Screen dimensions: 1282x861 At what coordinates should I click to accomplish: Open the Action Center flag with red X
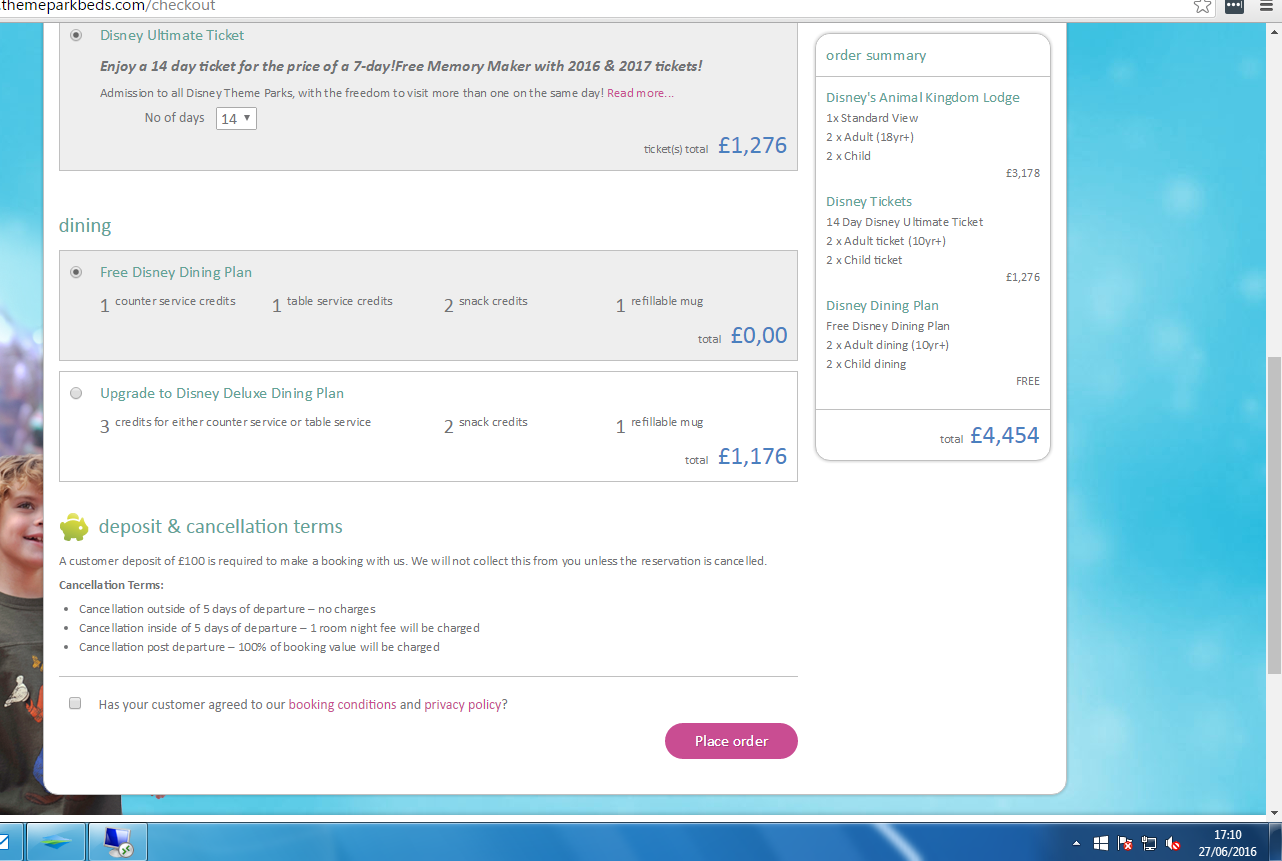point(1125,843)
